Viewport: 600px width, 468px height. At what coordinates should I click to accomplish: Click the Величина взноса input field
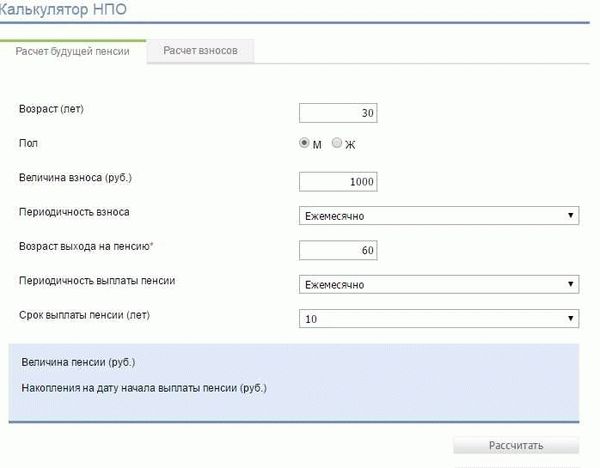click(x=338, y=182)
